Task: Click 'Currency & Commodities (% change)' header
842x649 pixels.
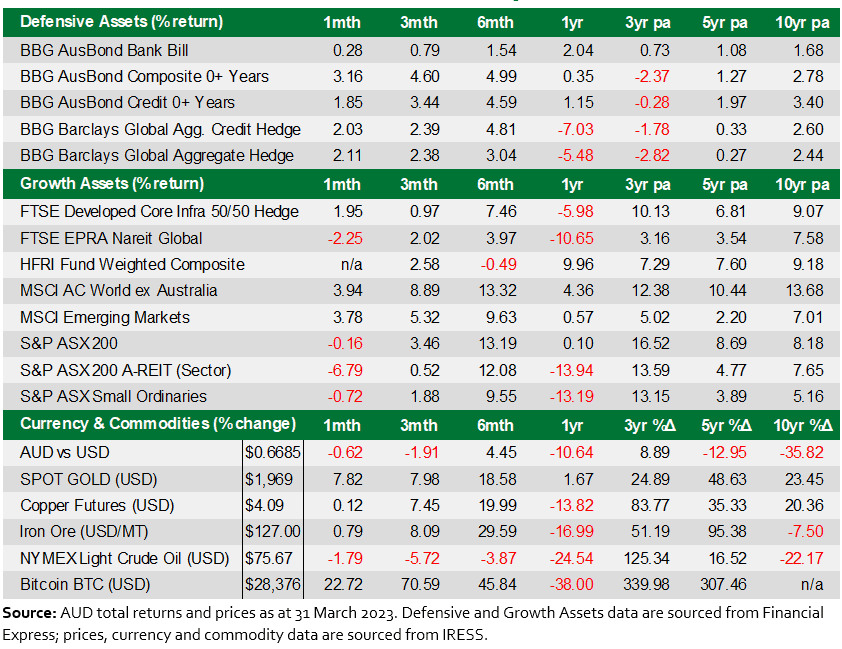Action: pos(158,424)
